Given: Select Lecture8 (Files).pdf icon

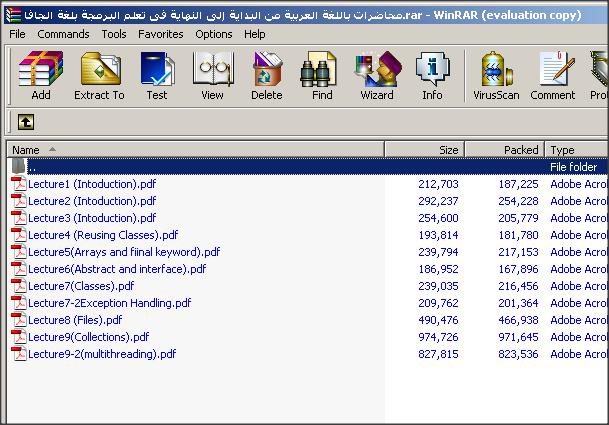Looking at the screenshot, I should click(19, 320).
